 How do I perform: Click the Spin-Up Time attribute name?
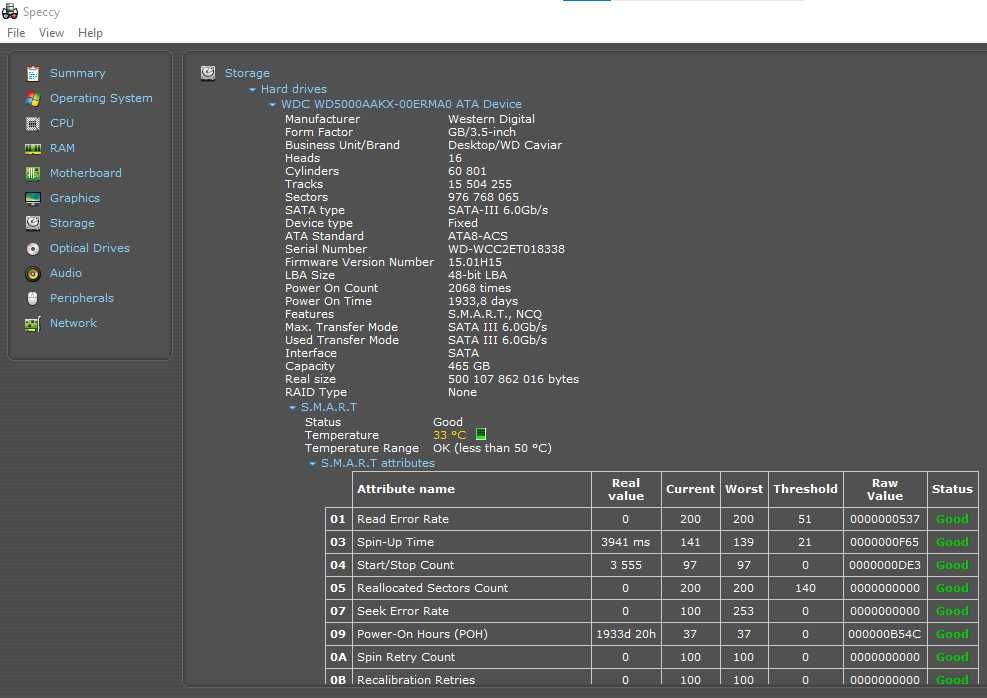click(395, 542)
